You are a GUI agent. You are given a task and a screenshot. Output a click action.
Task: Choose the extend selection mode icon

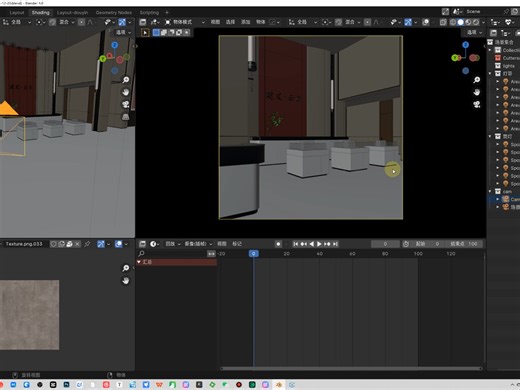(x=164, y=32)
